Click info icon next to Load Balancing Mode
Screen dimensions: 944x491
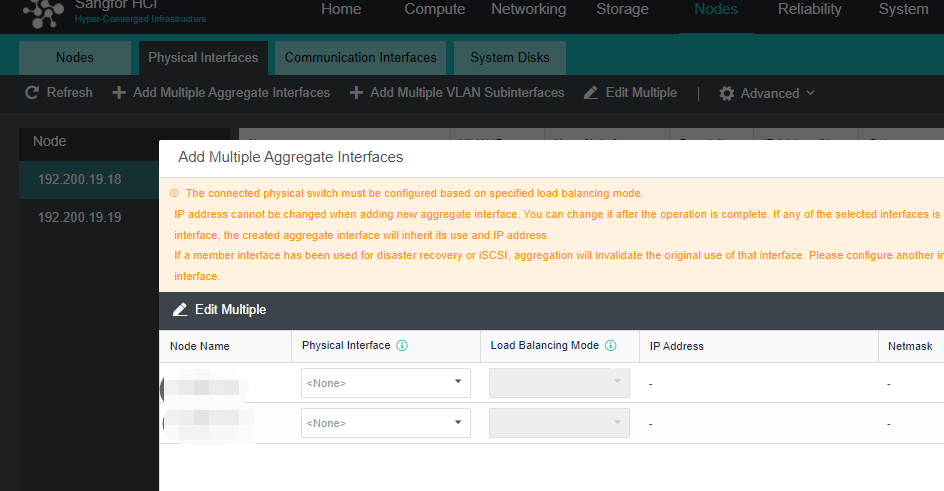click(611, 346)
